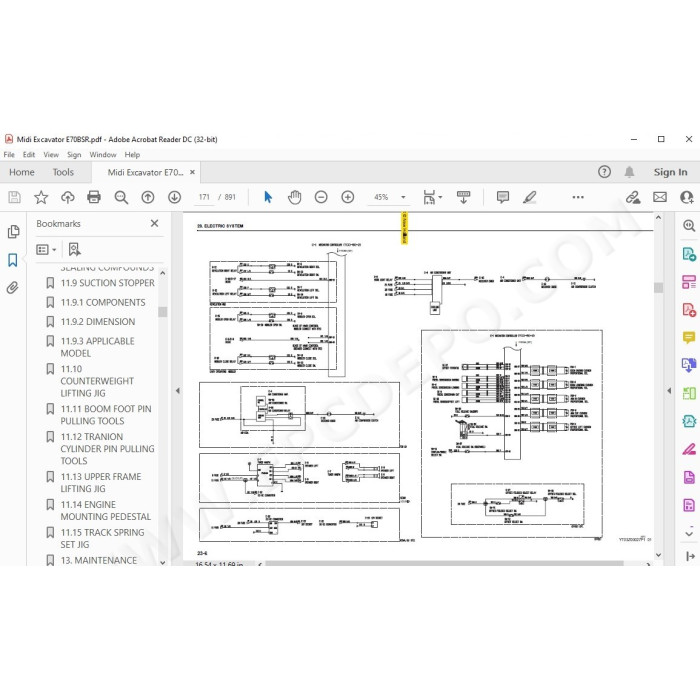
Task: Toggle the Bookmarks panel icon
Action: pos(13,260)
